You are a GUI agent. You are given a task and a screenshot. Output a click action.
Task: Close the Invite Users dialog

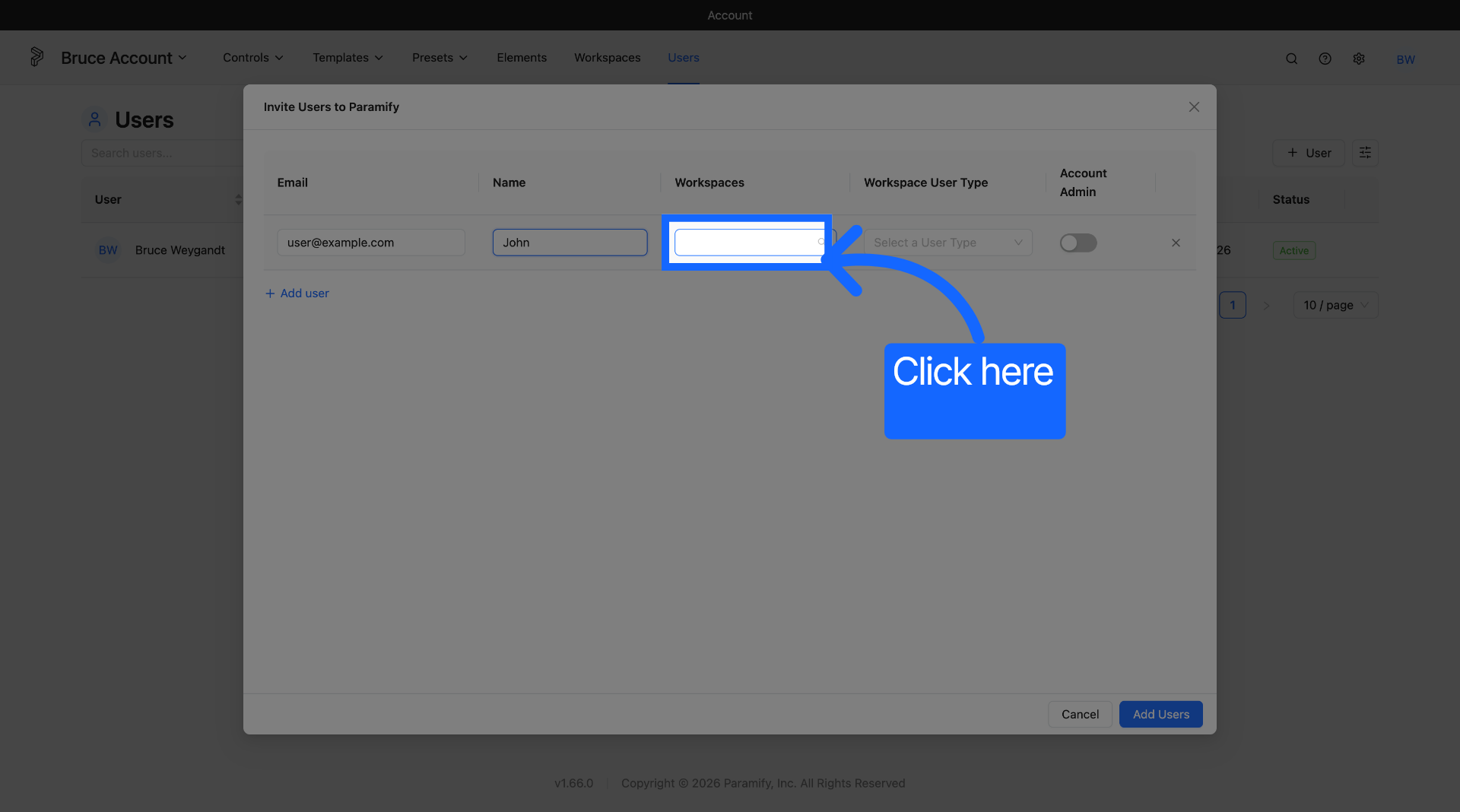1194,107
